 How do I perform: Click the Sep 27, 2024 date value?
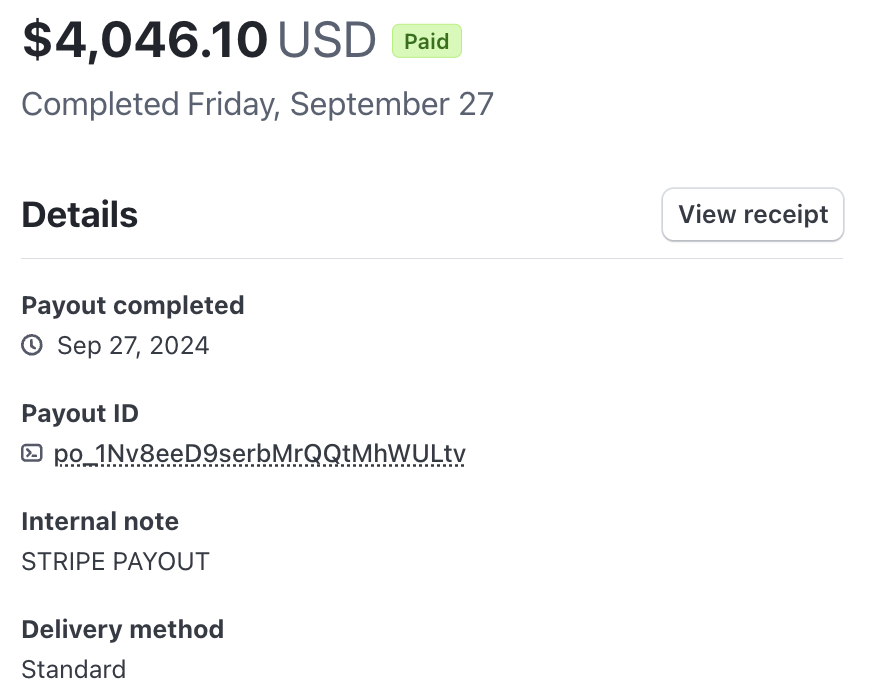click(x=133, y=346)
